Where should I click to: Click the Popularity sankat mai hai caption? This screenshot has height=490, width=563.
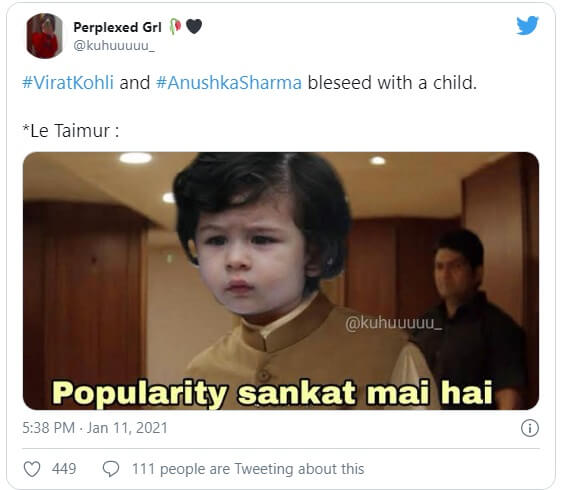(272, 393)
